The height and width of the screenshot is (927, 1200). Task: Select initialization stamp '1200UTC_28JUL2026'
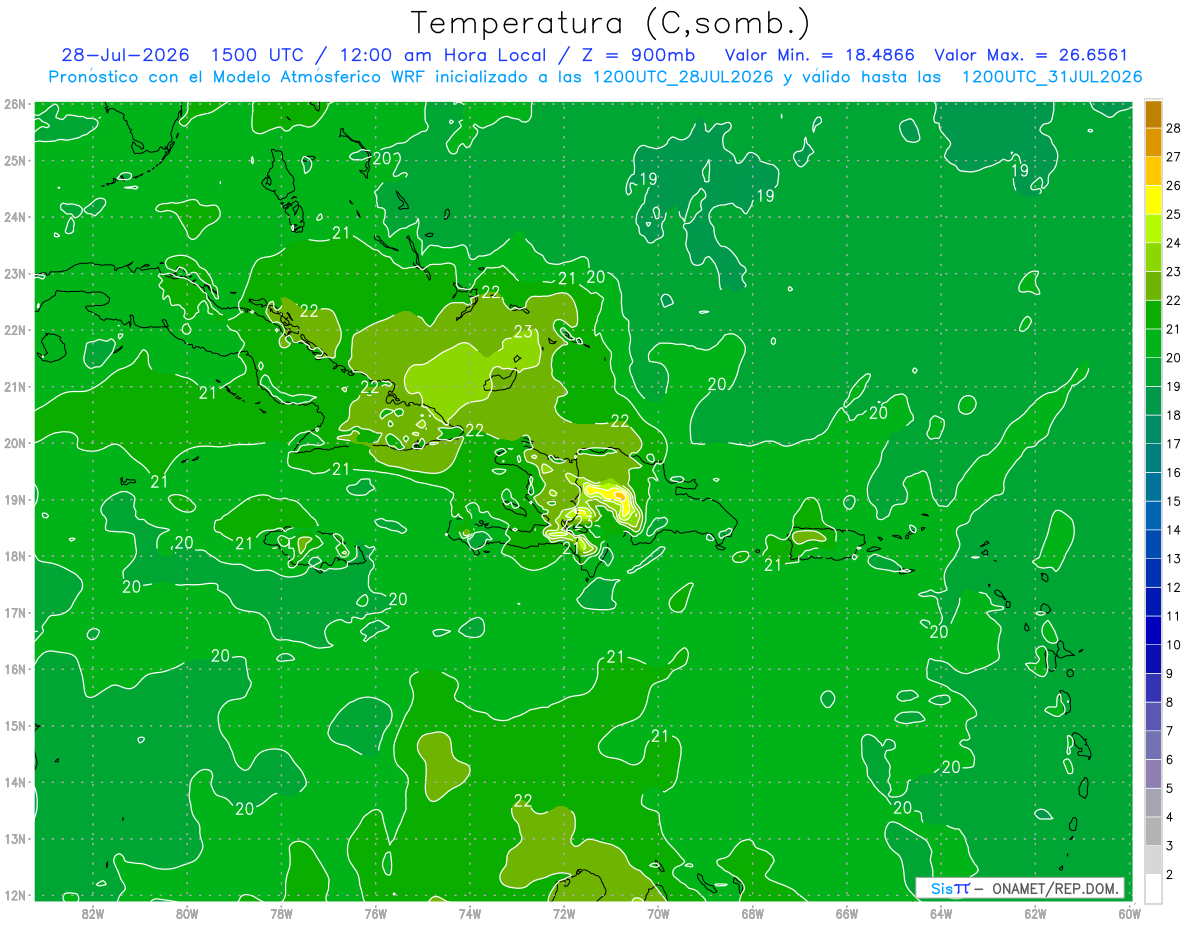(682, 77)
